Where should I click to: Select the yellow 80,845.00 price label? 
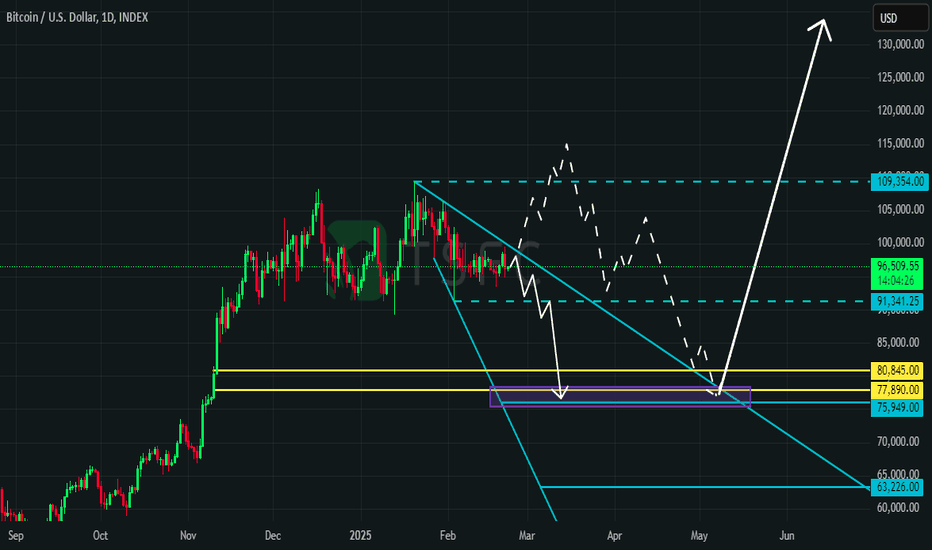click(x=898, y=370)
